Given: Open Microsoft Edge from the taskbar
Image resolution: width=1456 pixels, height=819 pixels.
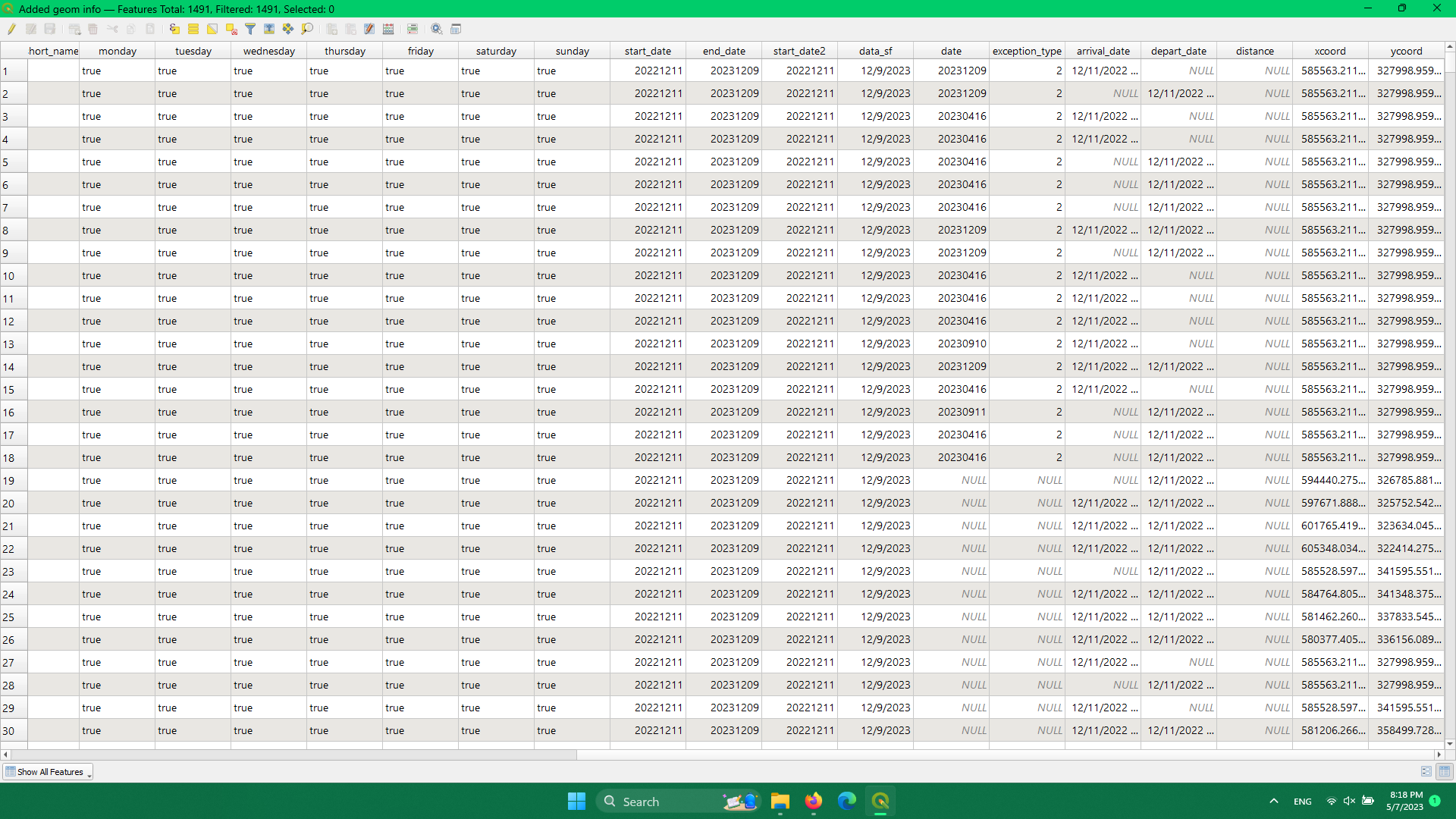Looking at the screenshot, I should coord(847,801).
